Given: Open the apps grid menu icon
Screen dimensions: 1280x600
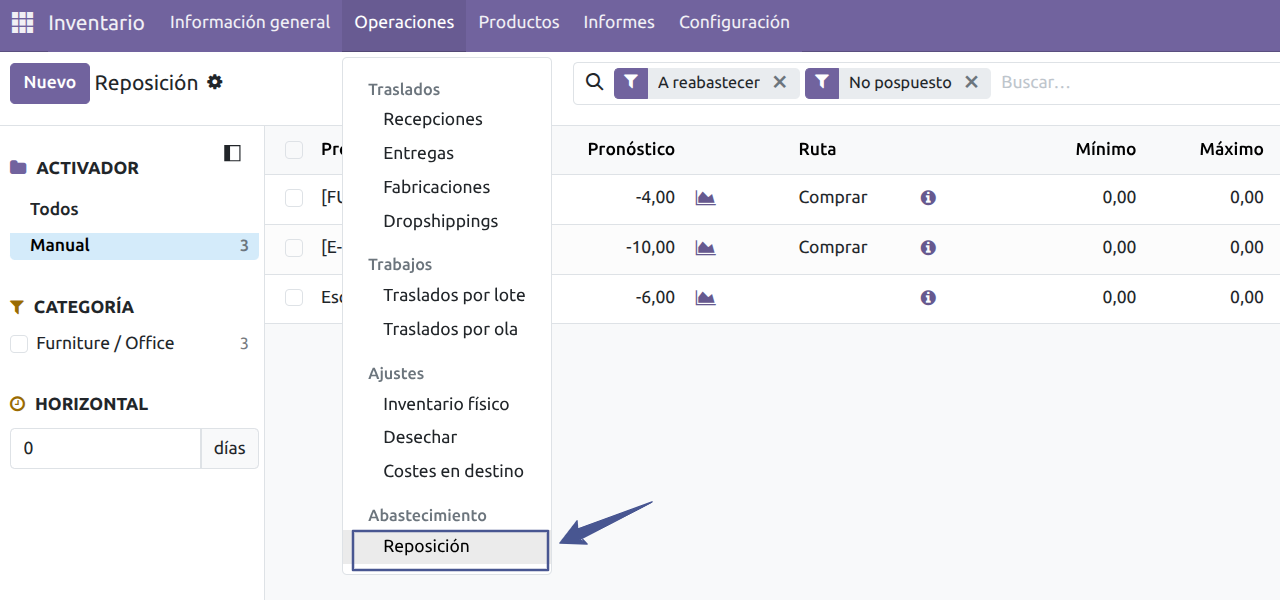Looking at the screenshot, I should pyautogui.click(x=22, y=22).
